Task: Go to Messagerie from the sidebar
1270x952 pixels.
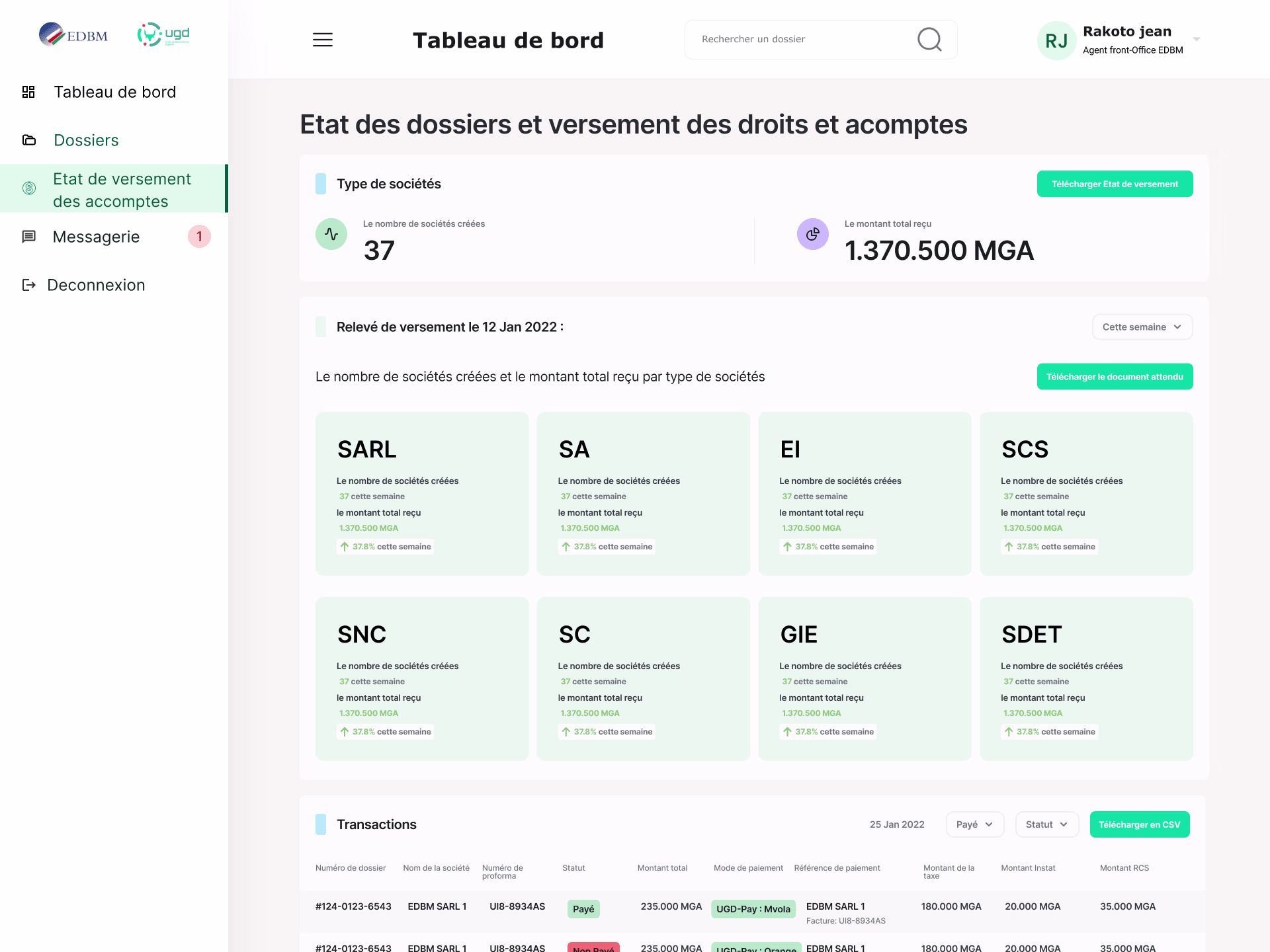Action: [x=96, y=237]
